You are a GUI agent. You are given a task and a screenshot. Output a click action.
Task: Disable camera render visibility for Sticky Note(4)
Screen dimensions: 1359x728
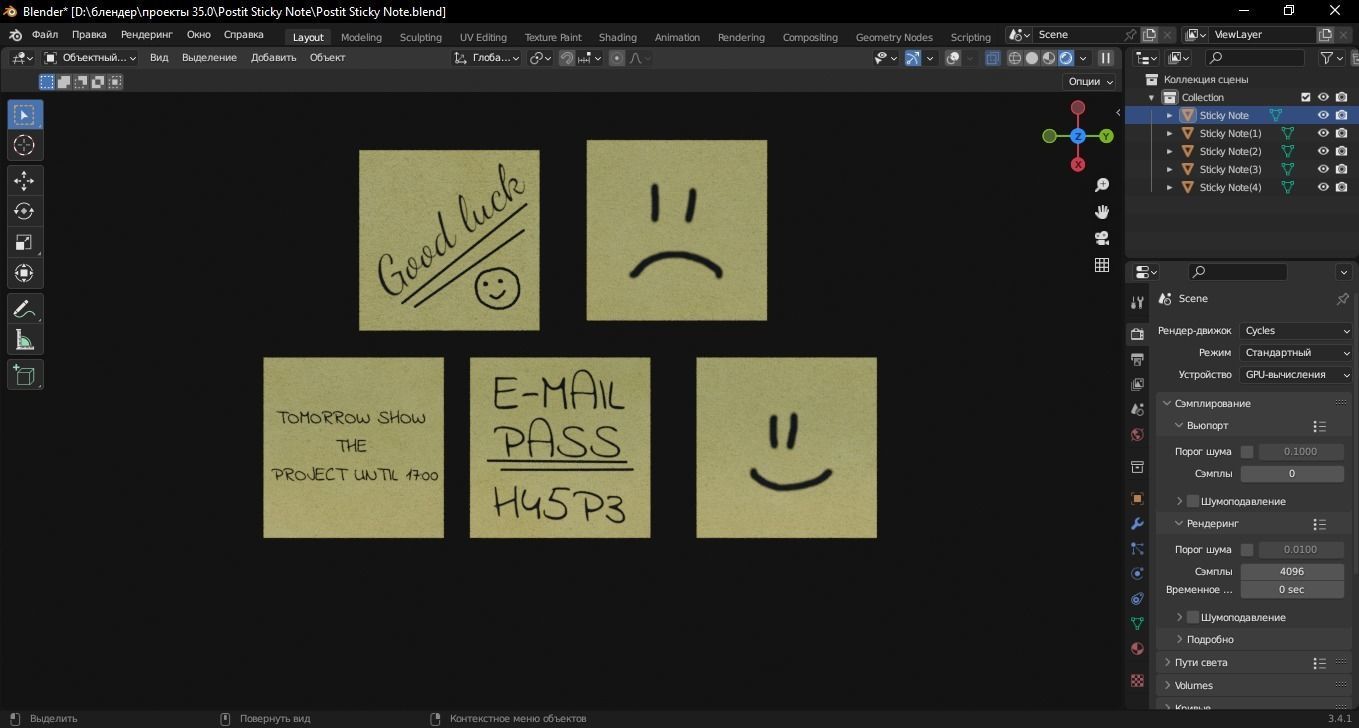point(1341,187)
